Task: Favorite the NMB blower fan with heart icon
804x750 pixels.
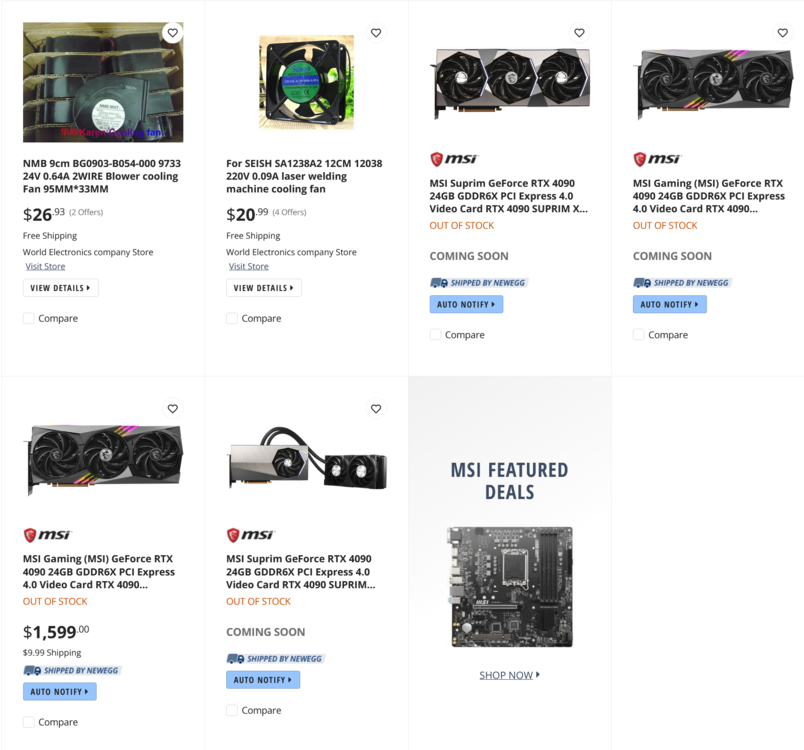Action: 173,33
